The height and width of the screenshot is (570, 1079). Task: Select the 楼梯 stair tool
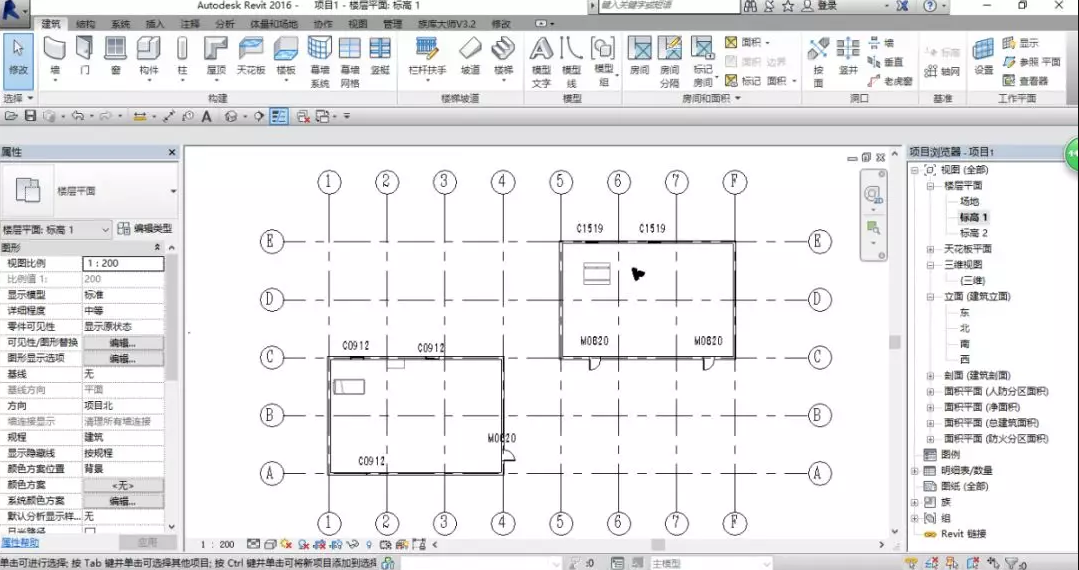[504, 57]
